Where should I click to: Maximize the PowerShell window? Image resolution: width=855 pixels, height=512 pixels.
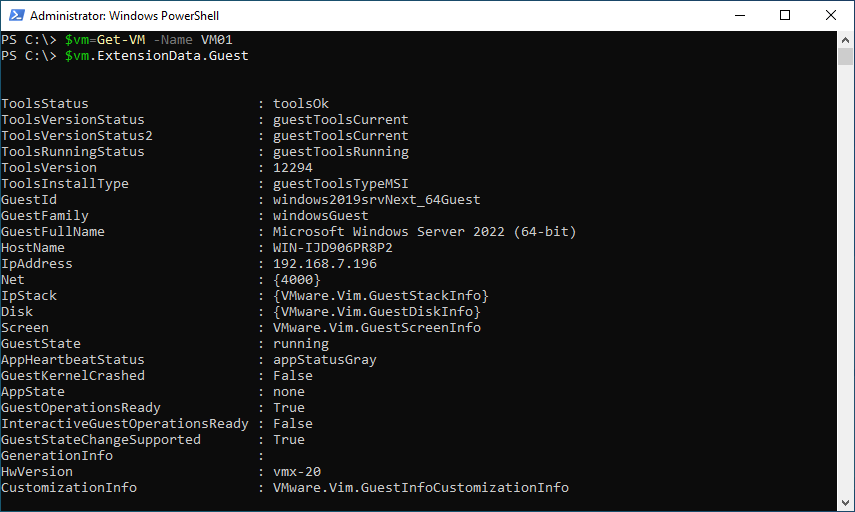coord(785,15)
